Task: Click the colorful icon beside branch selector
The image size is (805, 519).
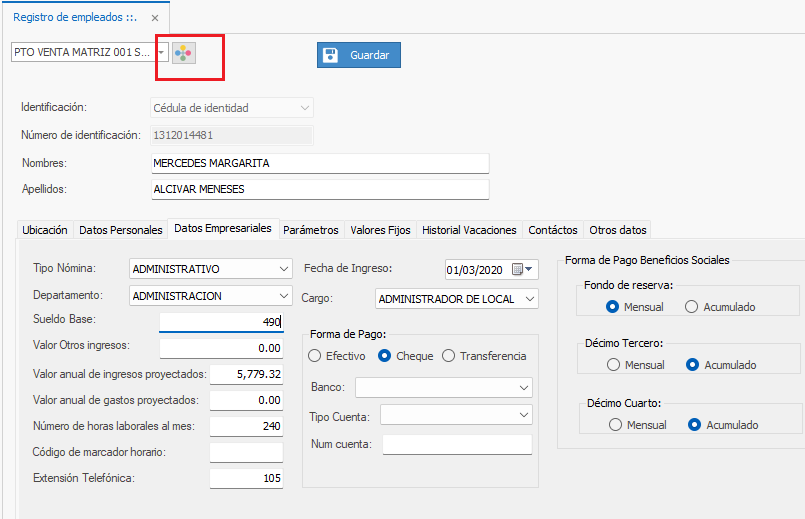Action: pyautogui.click(x=184, y=53)
